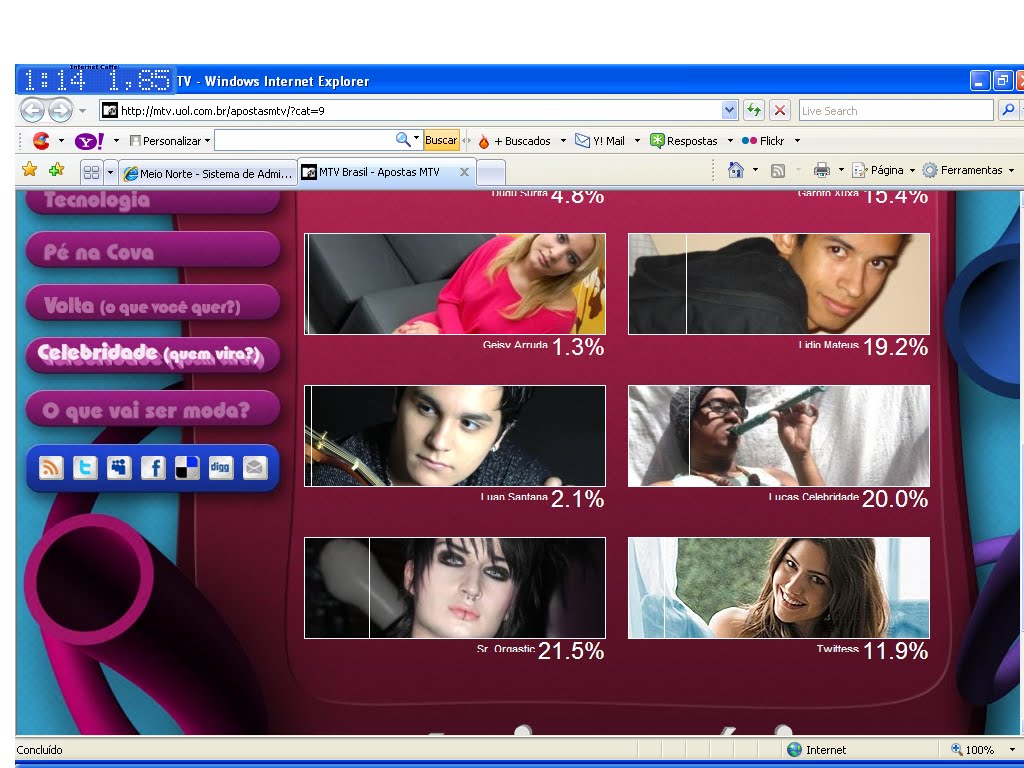This screenshot has width=1024, height=768.
Task: Open the Flickr toolbar button
Action: [763, 140]
